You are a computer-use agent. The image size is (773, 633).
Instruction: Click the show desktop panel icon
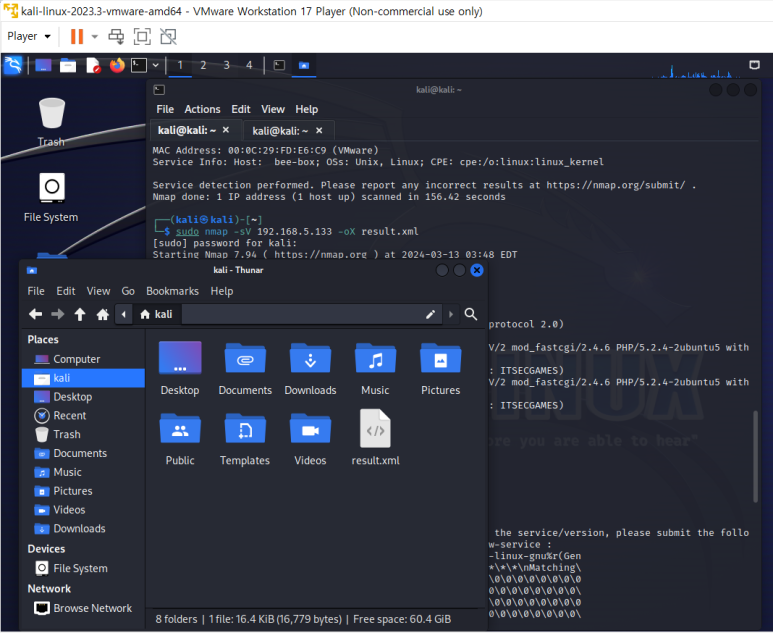pos(43,65)
